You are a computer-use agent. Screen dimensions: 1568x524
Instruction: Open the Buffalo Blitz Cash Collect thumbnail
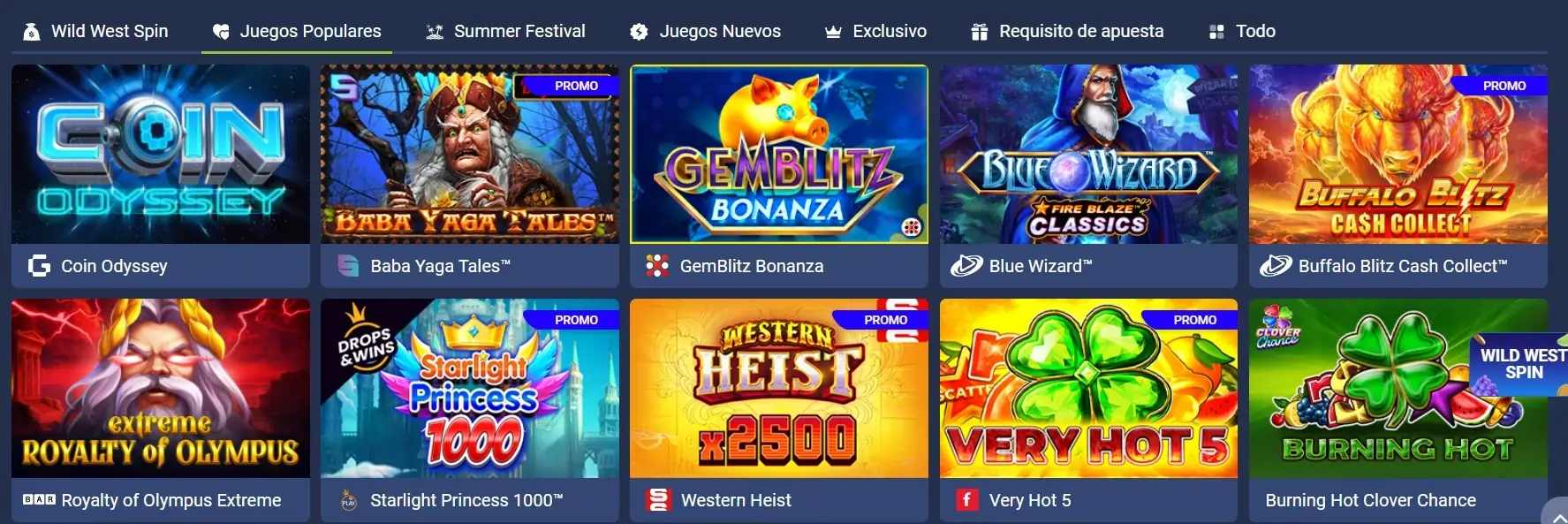point(1398,154)
